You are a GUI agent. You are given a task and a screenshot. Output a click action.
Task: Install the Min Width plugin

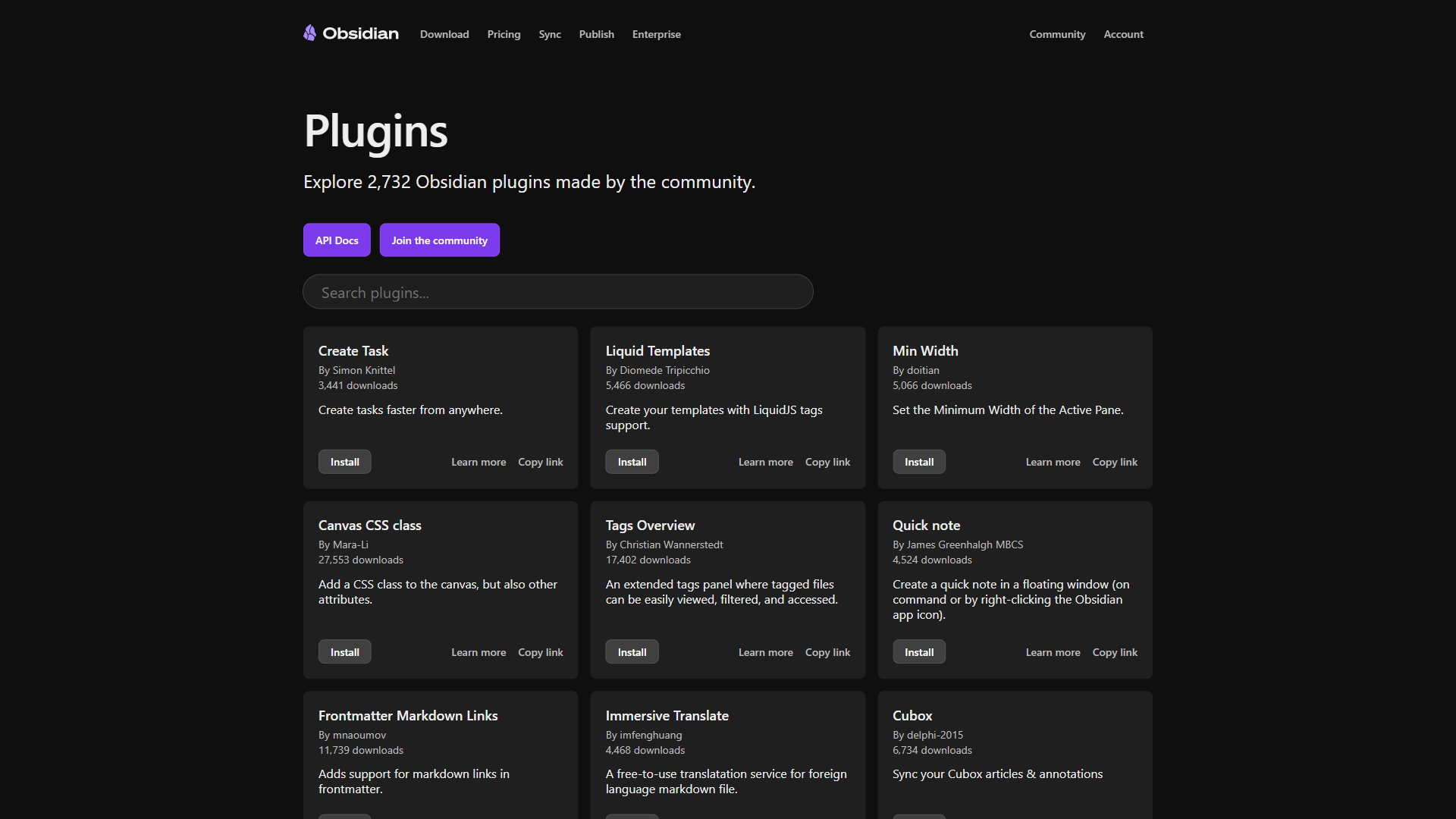919,462
